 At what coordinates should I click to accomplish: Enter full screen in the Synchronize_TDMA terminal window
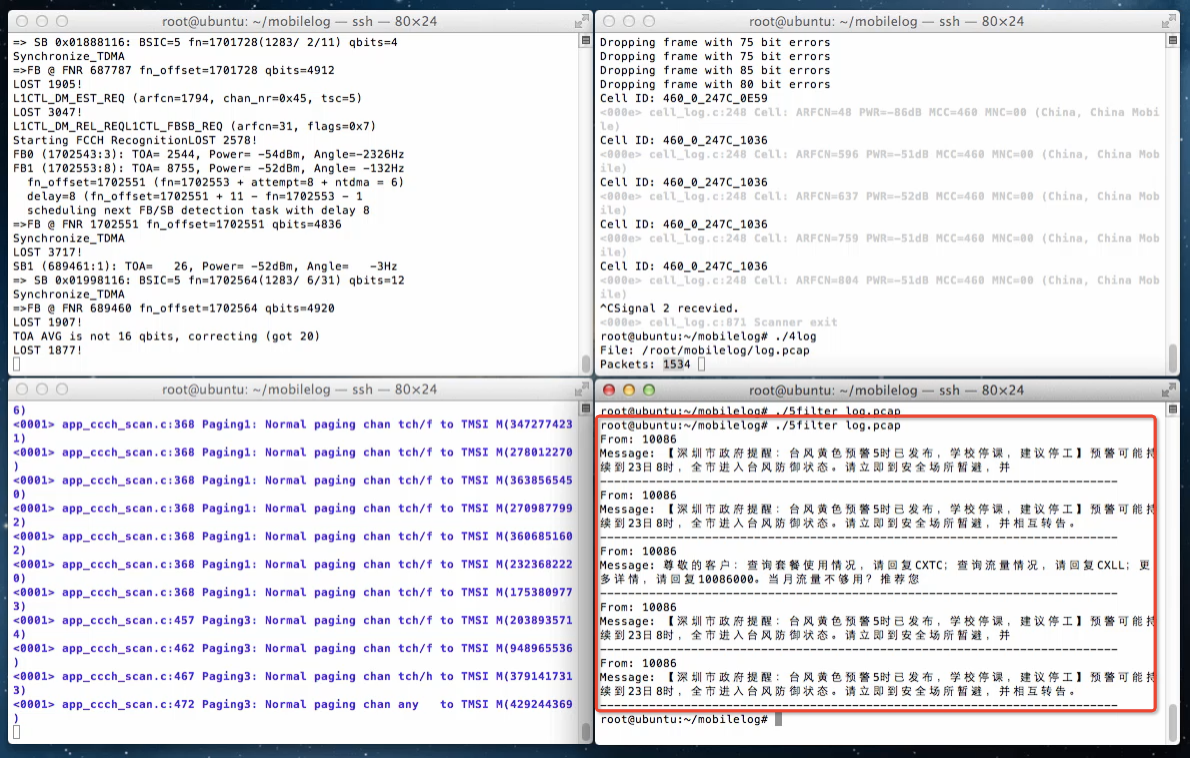pos(580,21)
